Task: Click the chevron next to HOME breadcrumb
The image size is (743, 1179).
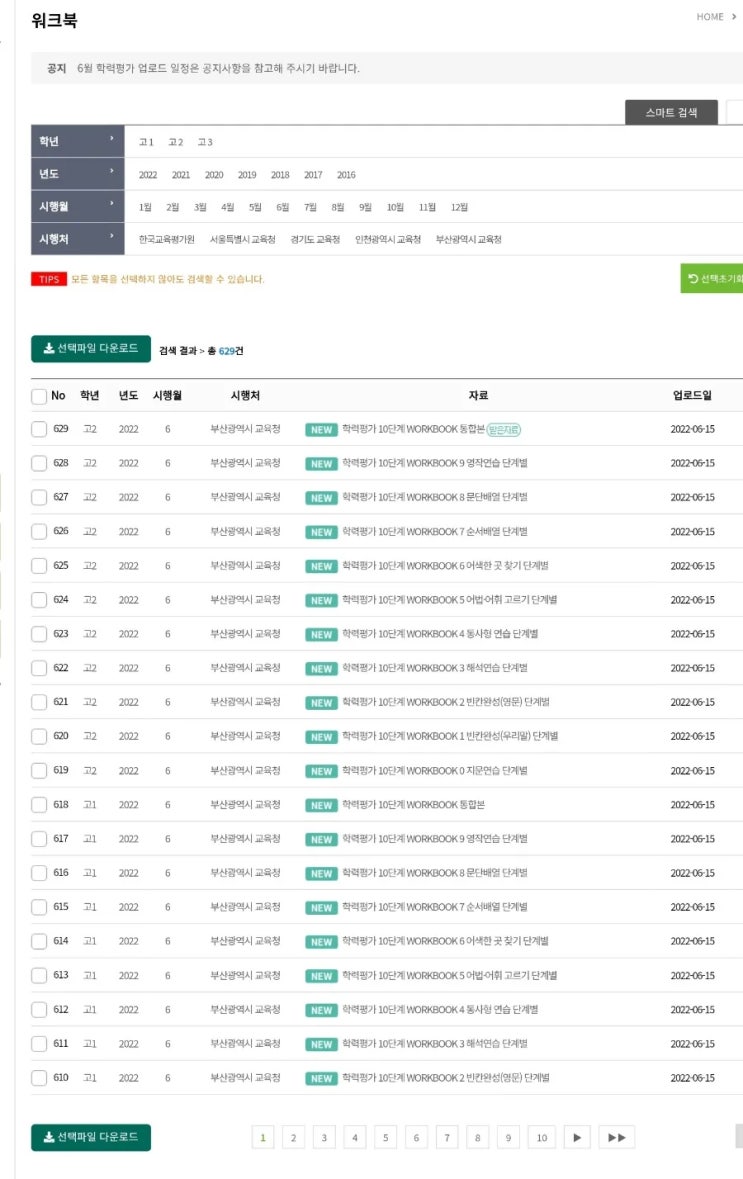Action: tap(734, 17)
